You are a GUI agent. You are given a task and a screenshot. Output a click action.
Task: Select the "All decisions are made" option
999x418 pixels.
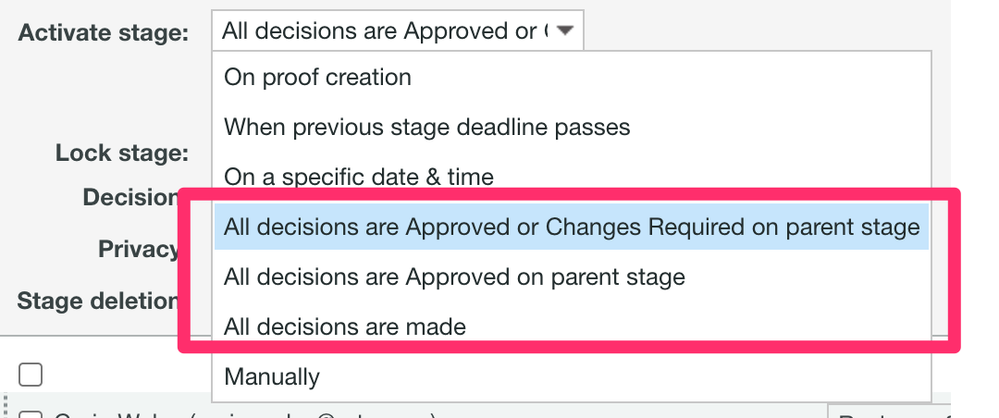345,326
